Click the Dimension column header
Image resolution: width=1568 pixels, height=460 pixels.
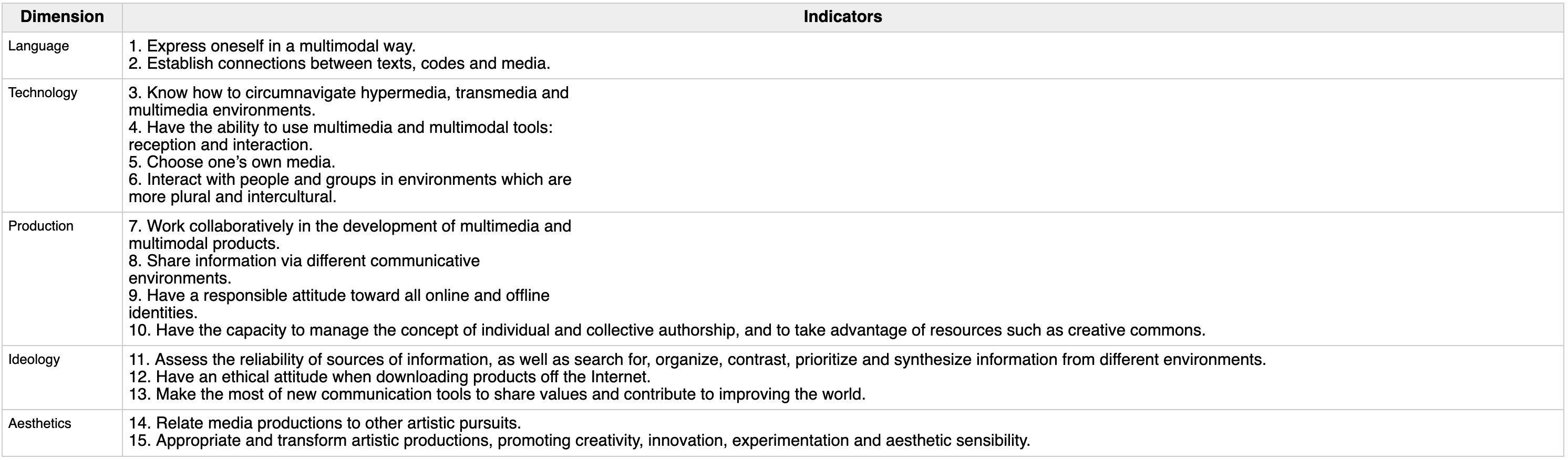point(62,16)
